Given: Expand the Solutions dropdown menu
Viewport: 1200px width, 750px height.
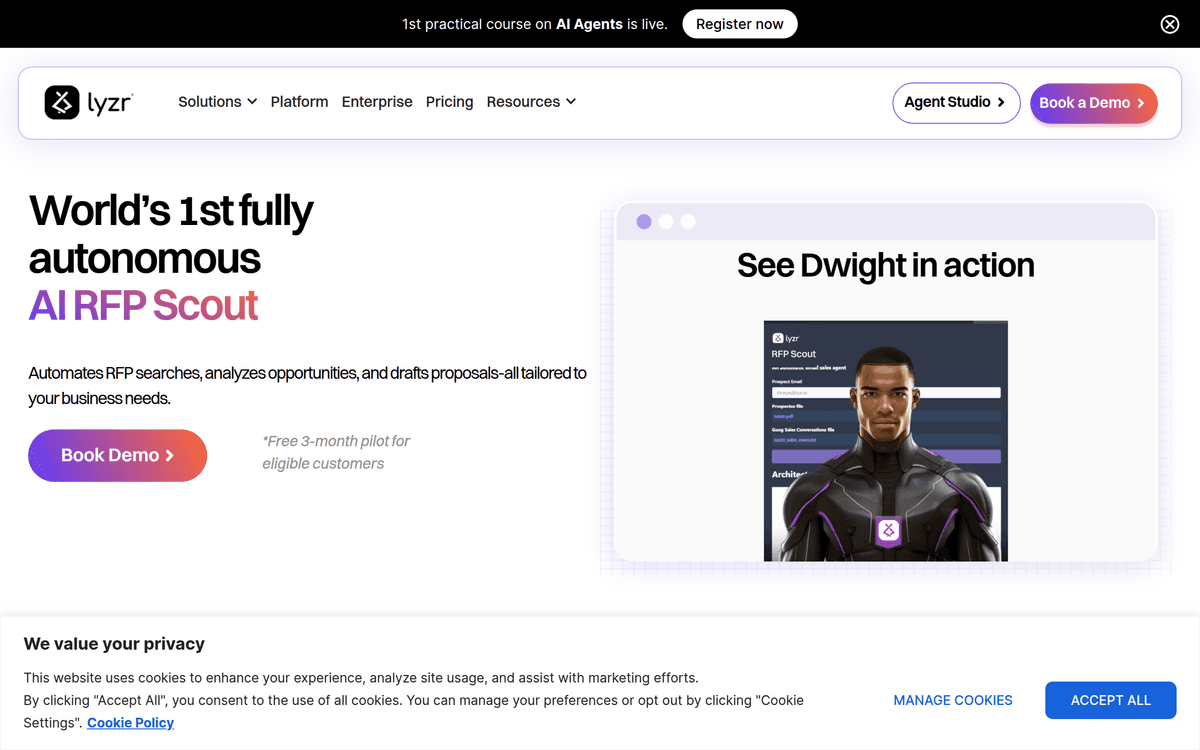Looking at the screenshot, I should (217, 102).
